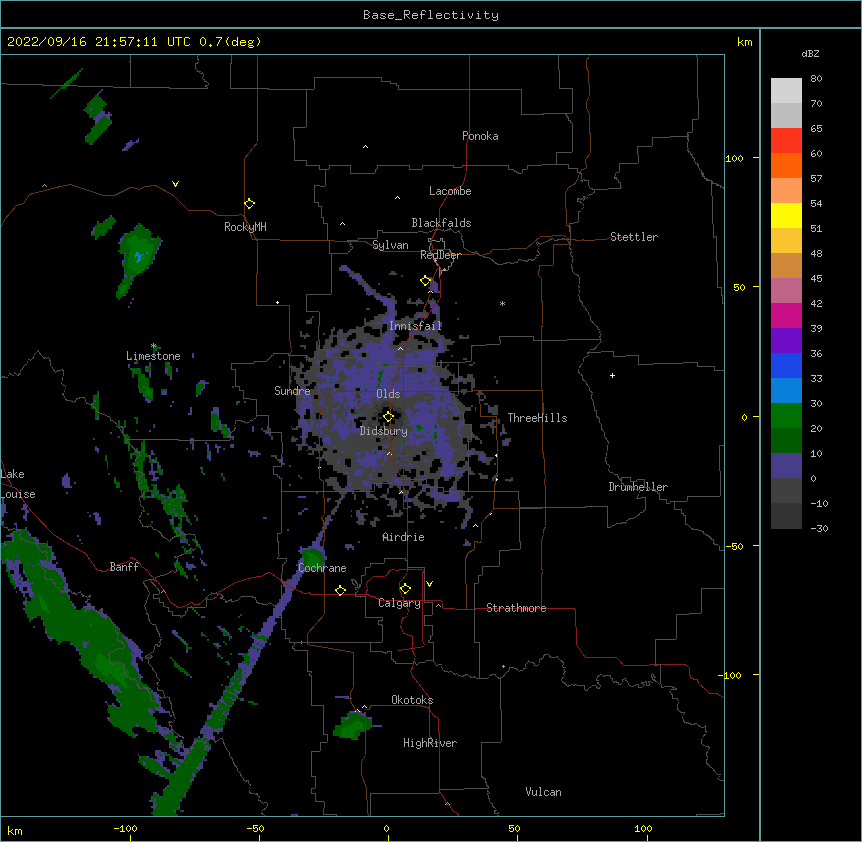Select the magenta 42-39 dBZ legend swatch
862x842 pixels.
coord(786,315)
